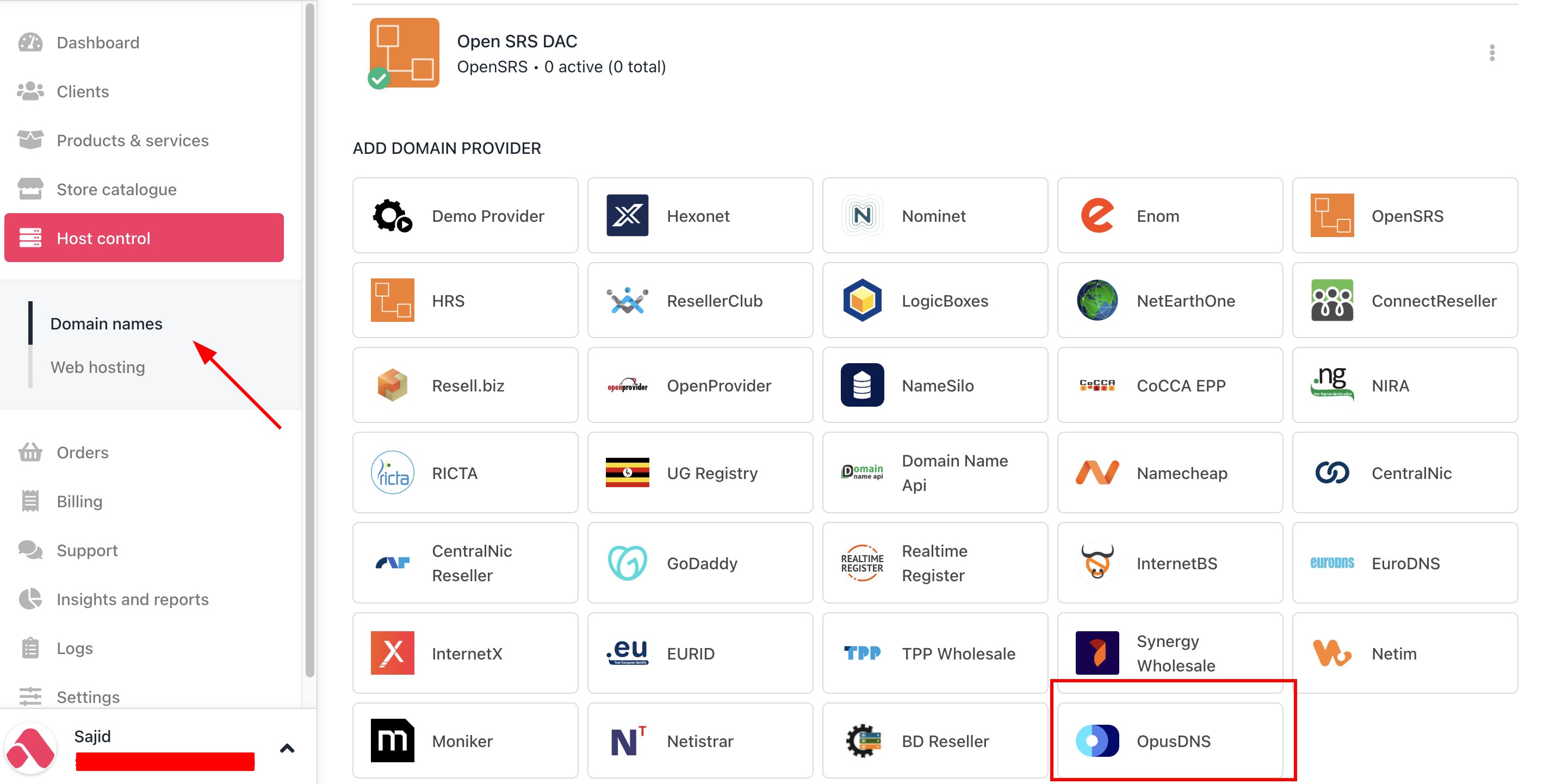1550x784 pixels.
Task: Open Settings from the sidebar
Action: [x=144, y=696]
